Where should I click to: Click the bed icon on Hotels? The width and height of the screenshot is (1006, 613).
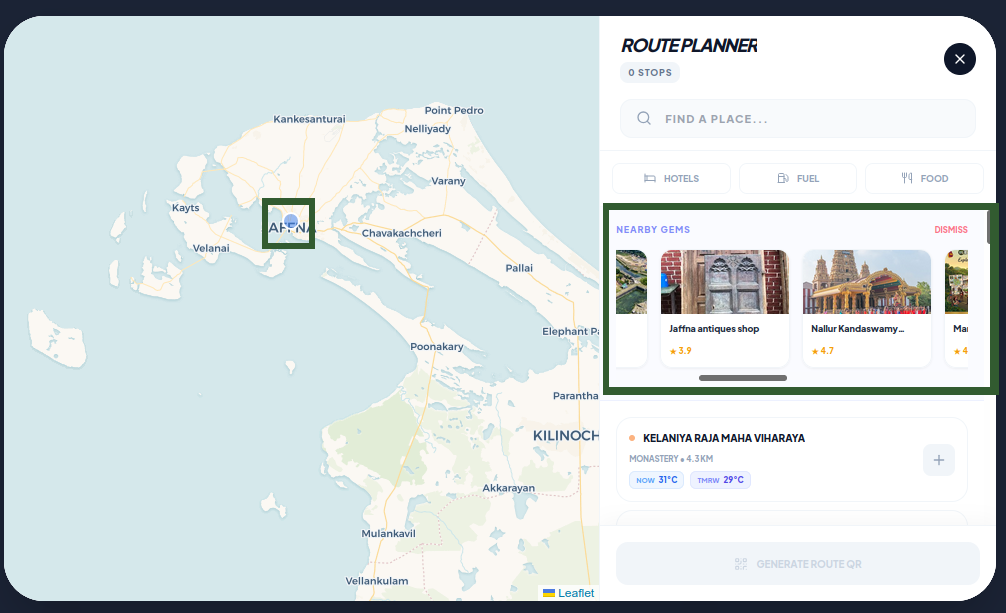tap(650, 178)
